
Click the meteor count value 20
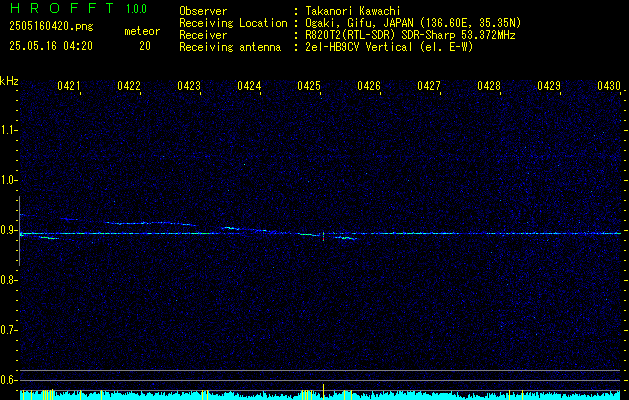pos(145,46)
